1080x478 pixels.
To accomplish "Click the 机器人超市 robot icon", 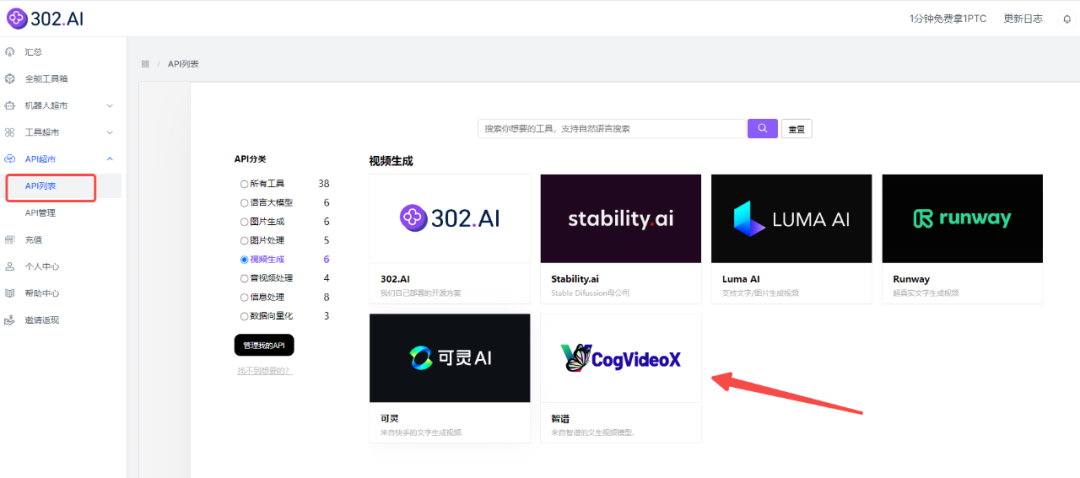I will click(10, 105).
